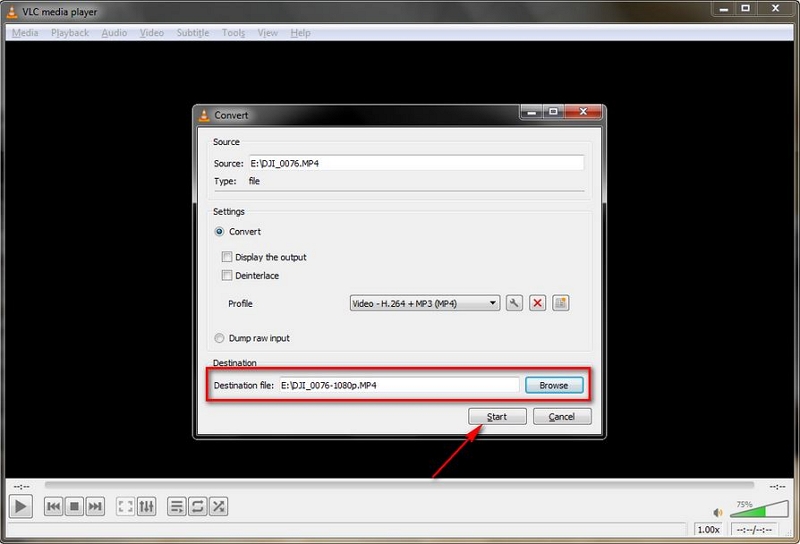The width and height of the screenshot is (800, 544).
Task: Maximize the Convert dialog
Action: [x=554, y=112]
